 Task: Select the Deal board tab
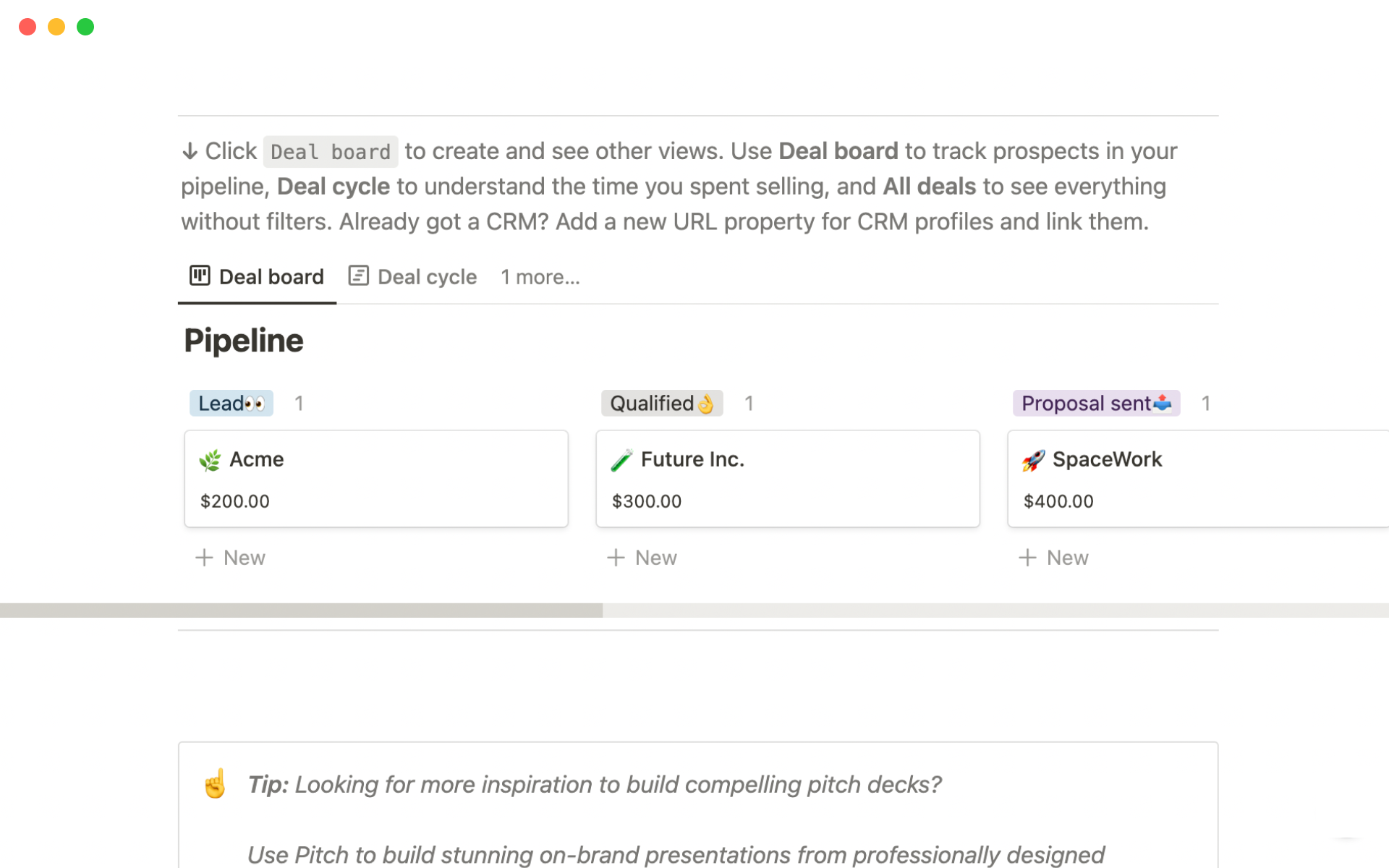(x=257, y=277)
